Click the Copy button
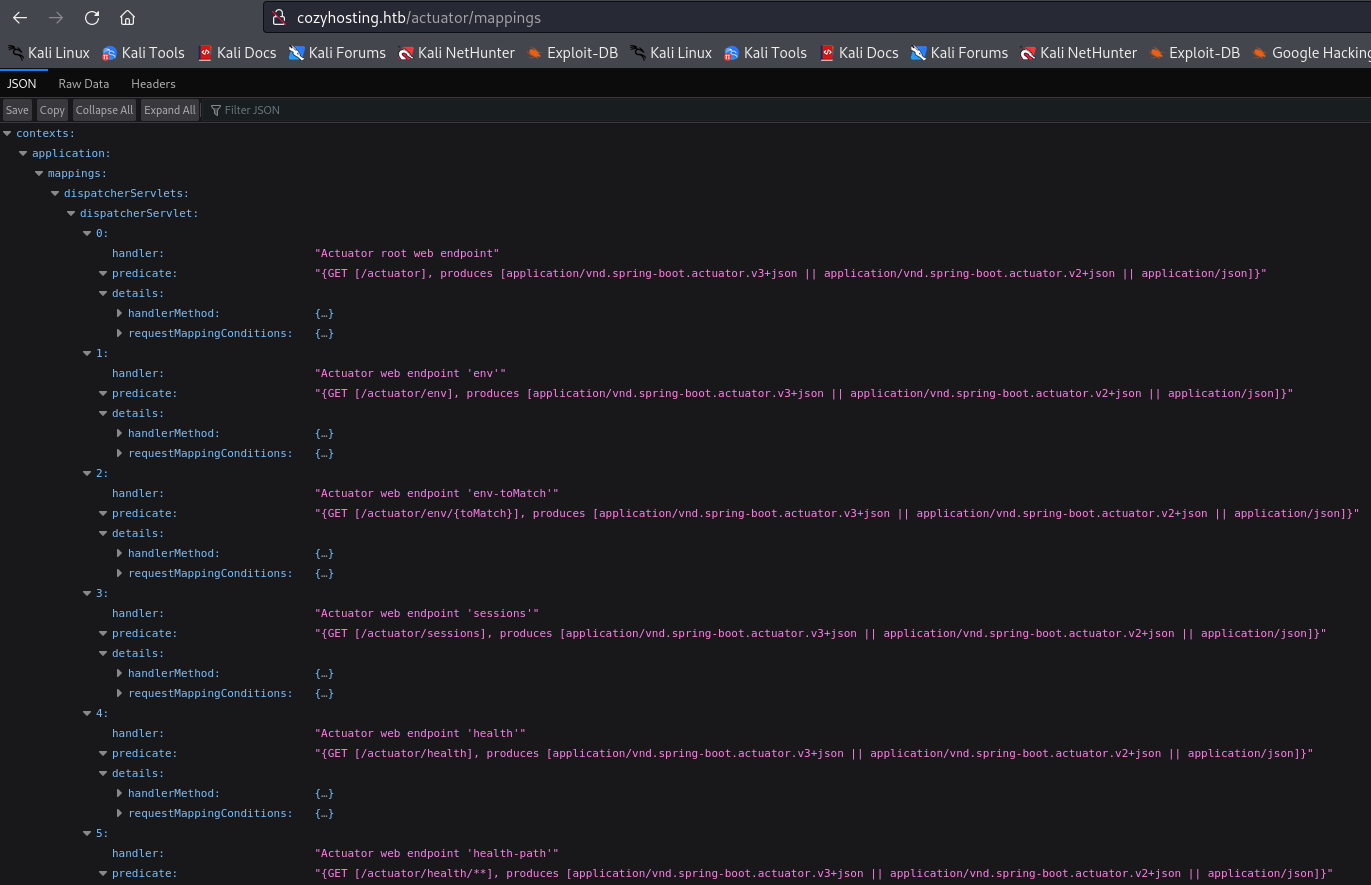The image size is (1371, 885). 52,110
